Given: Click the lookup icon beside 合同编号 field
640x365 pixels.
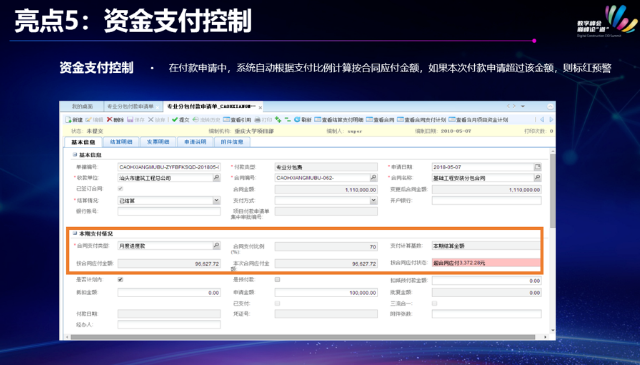Looking at the screenshot, I should (x=373, y=178).
